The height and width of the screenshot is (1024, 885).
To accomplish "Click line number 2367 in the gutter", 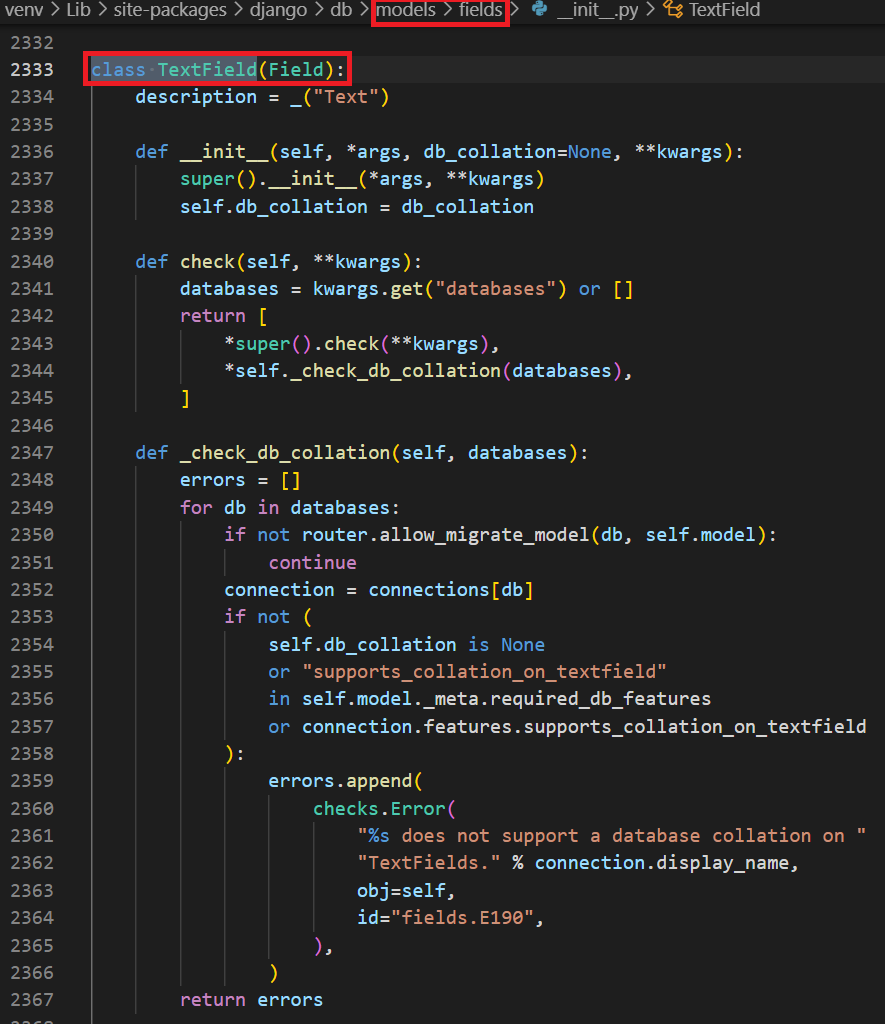I will (32, 1000).
